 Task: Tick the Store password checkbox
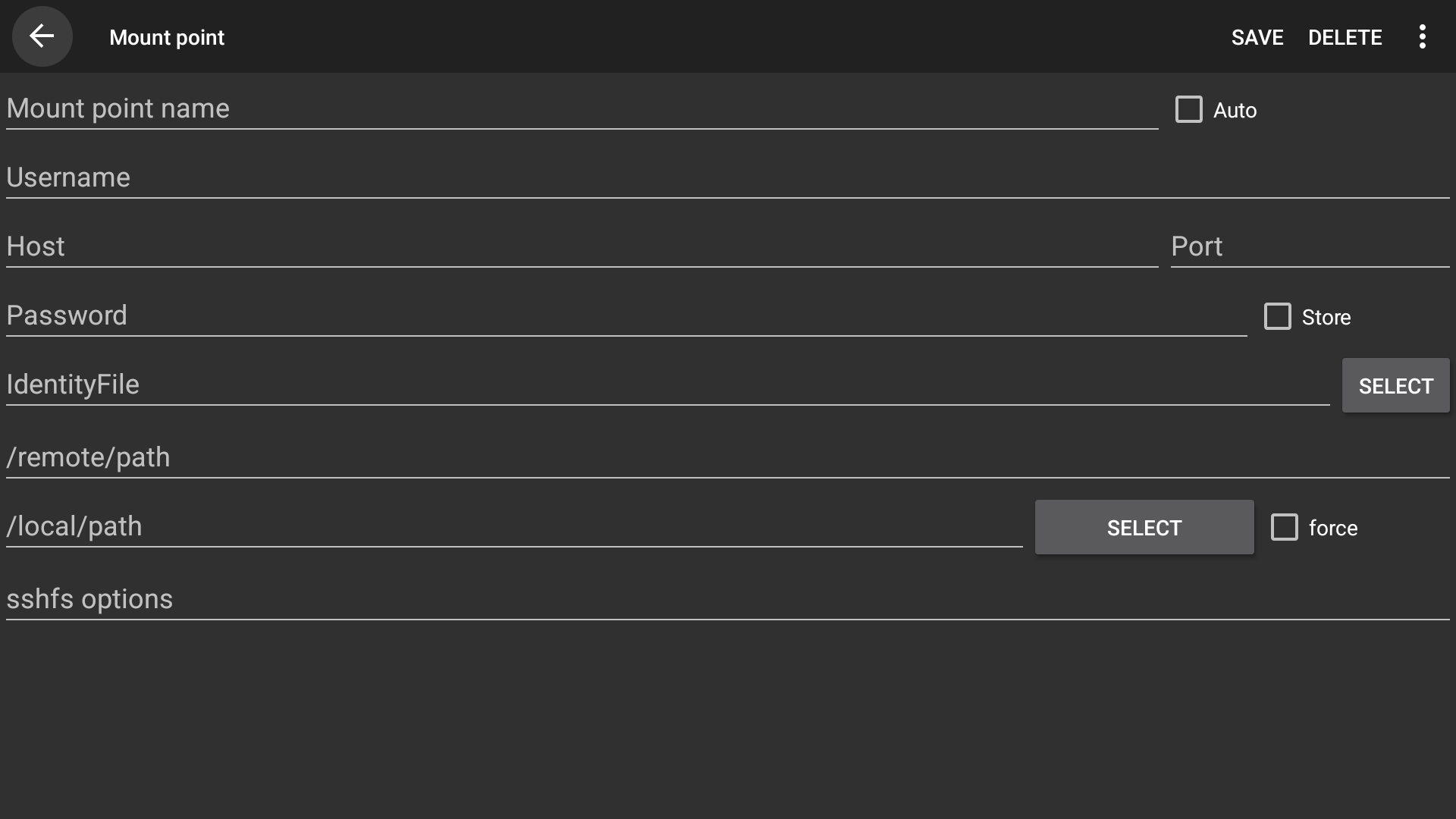click(x=1277, y=316)
